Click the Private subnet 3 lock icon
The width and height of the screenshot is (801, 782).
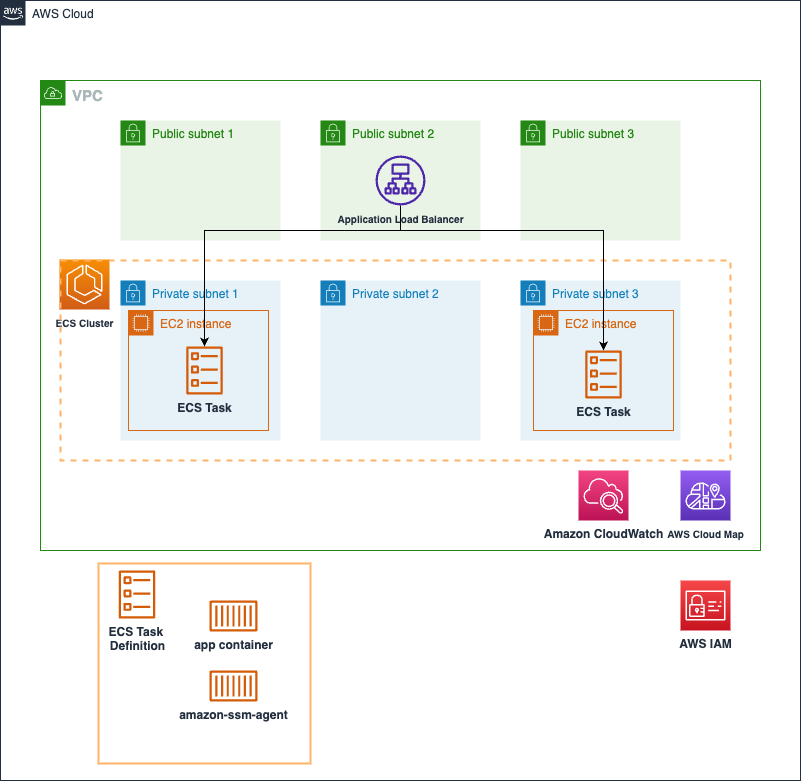(533, 293)
